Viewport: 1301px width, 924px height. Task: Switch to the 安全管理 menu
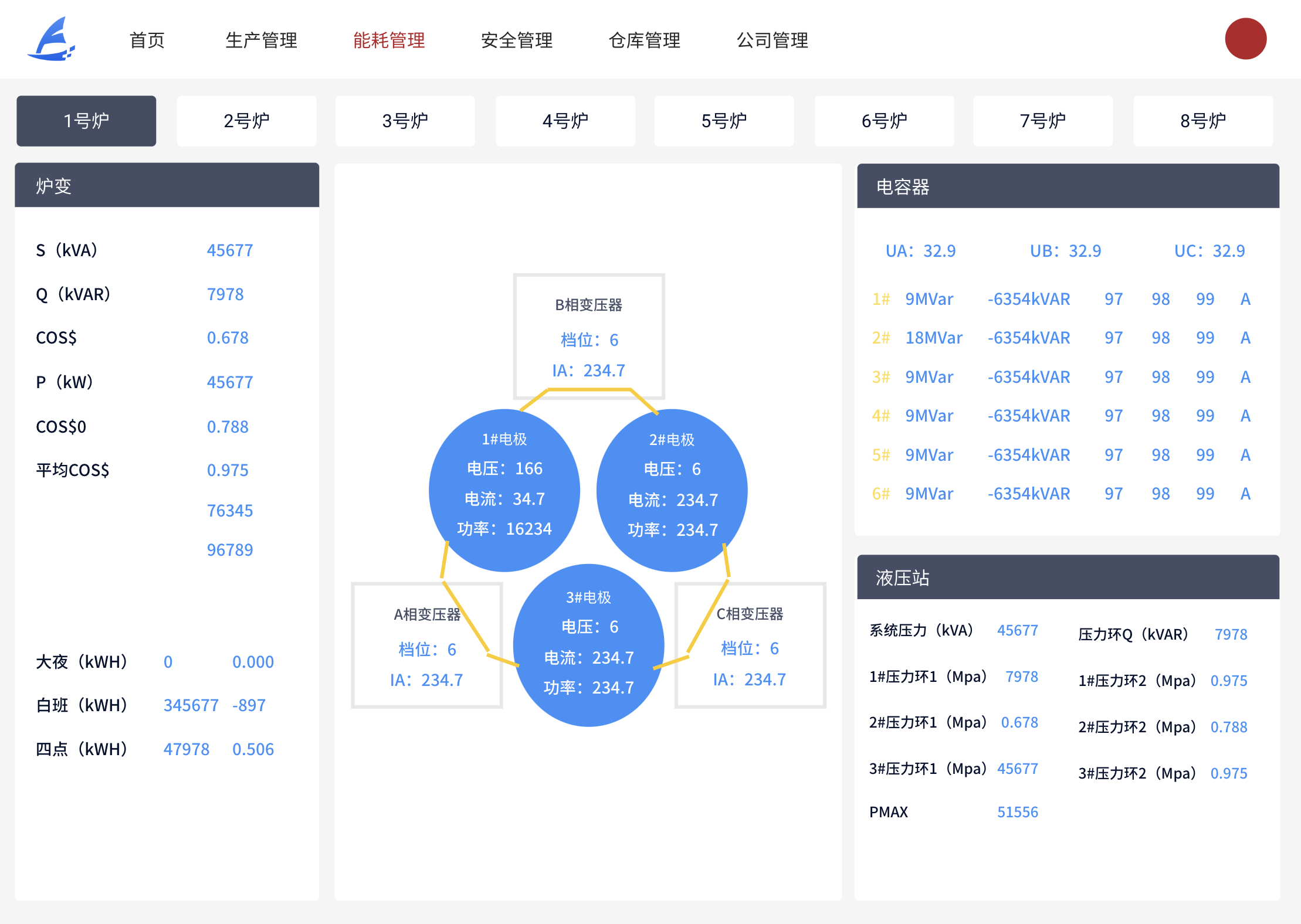pyautogui.click(x=516, y=40)
